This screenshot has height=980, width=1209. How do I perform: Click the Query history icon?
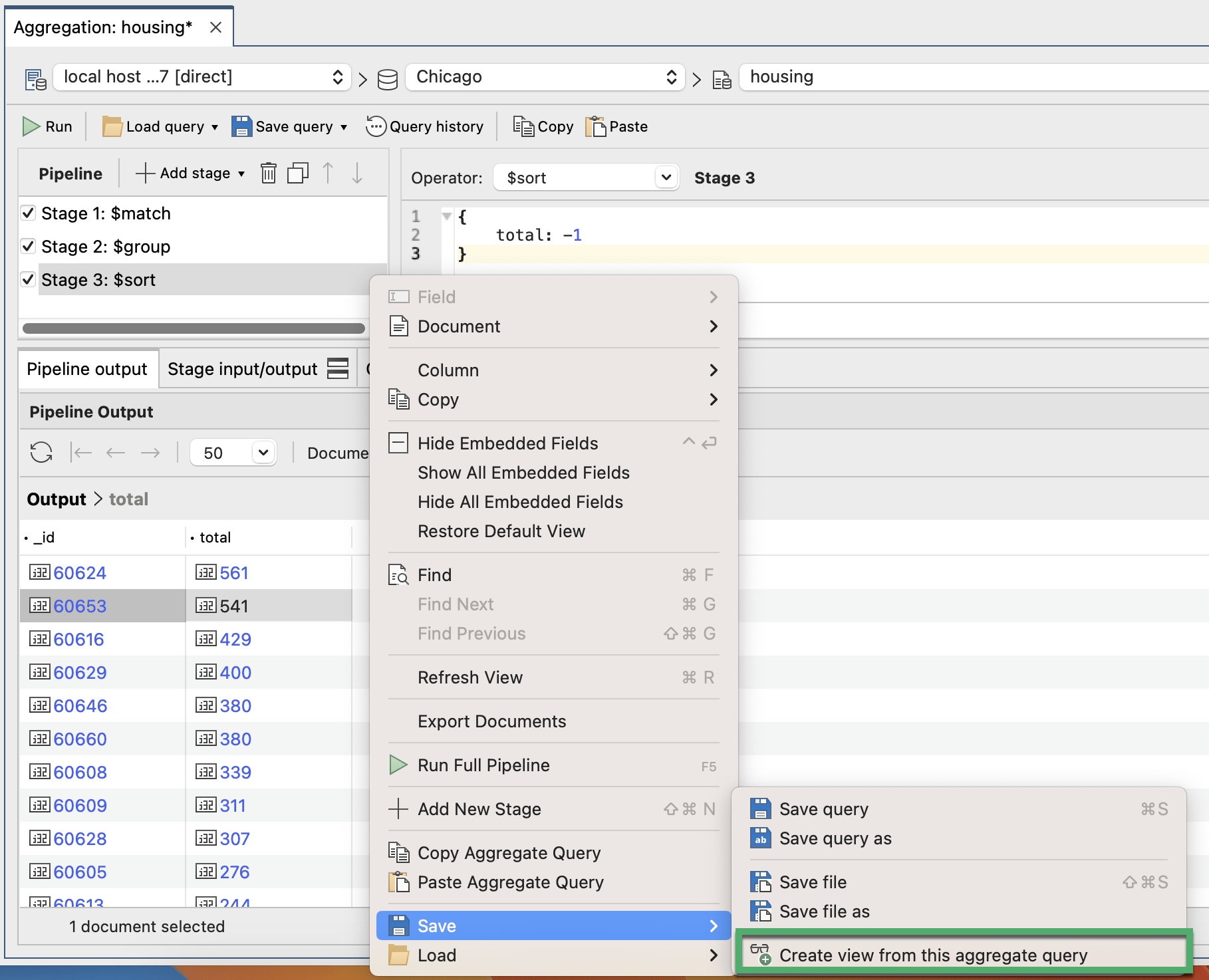click(x=376, y=126)
